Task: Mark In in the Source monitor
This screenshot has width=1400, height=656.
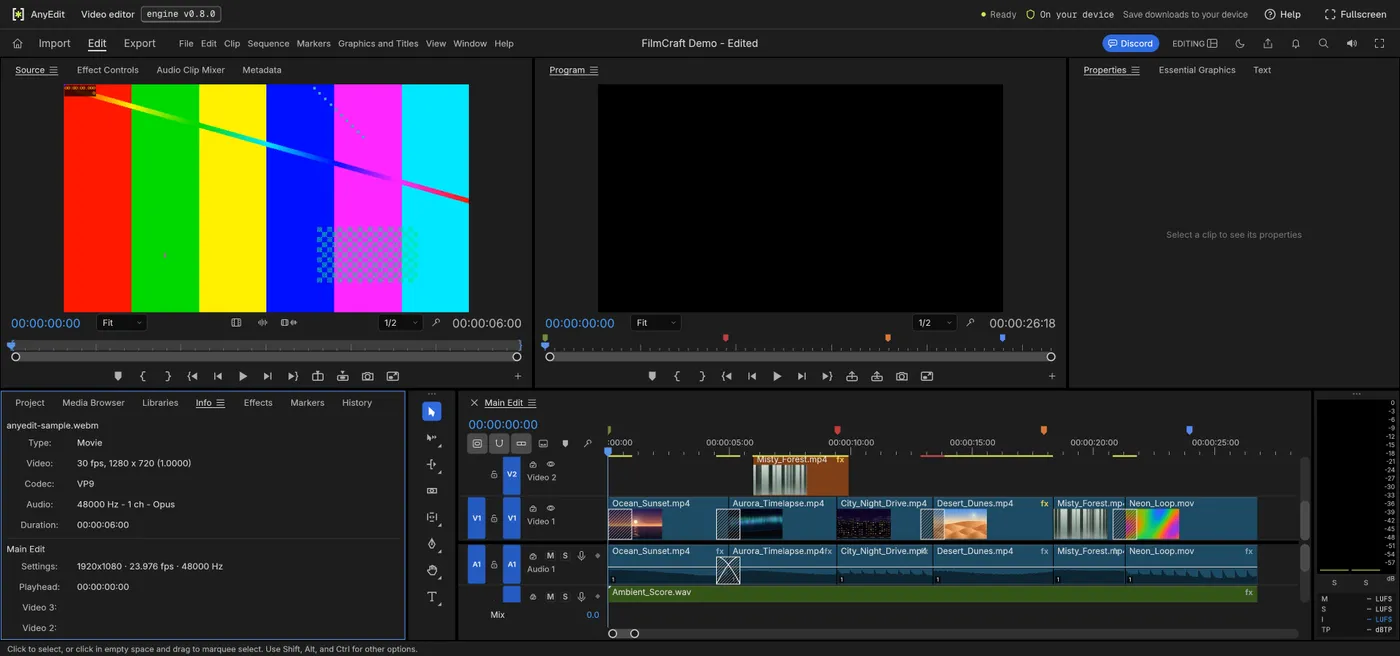Action: point(142,376)
